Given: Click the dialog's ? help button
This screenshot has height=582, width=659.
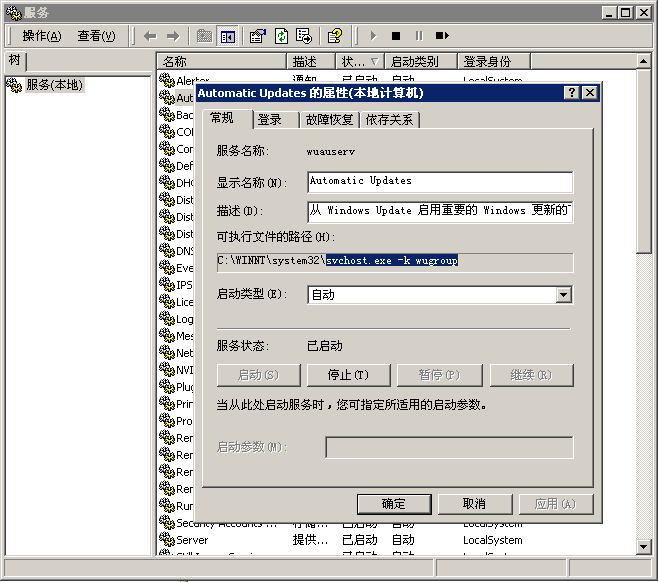Looking at the screenshot, I should tap(572, 92).
